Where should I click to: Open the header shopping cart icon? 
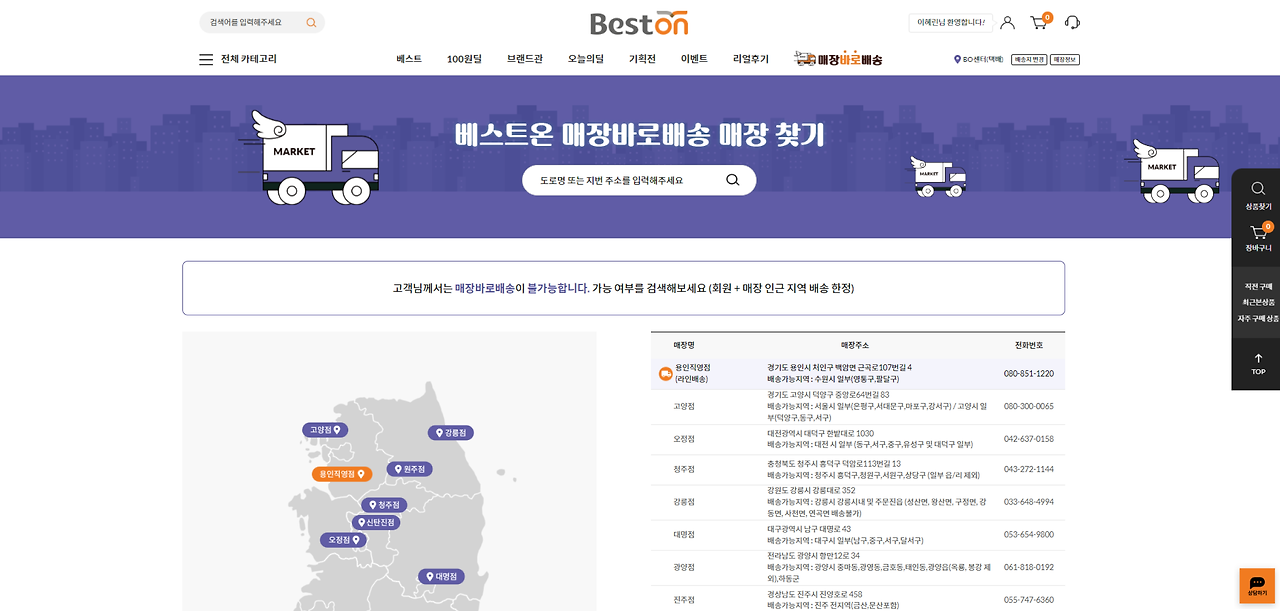click(x=1040, y=22)
